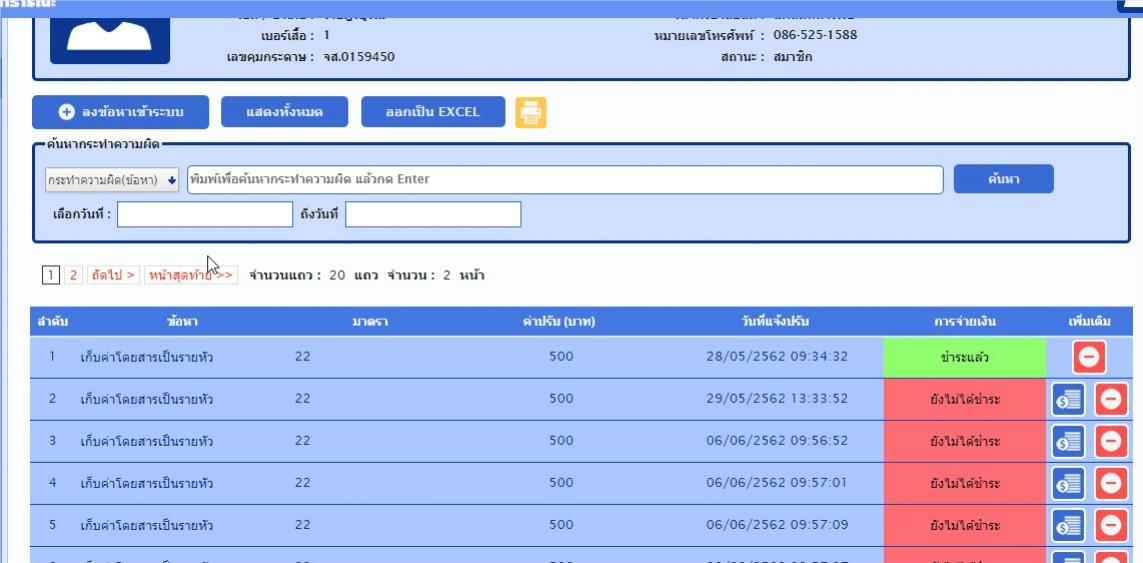Click the แสดงทั้งหมด button
This screenshot has height=563, width=1143.
tap(284, 112)
